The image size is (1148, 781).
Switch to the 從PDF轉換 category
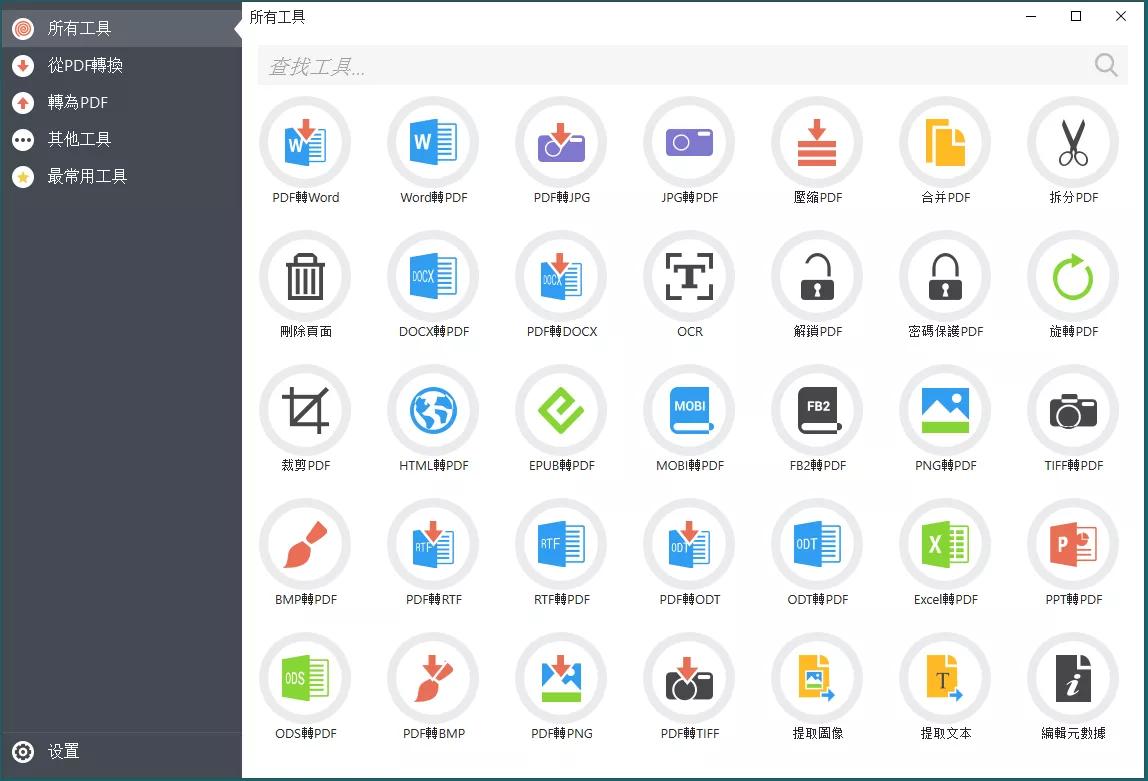[121, 65]
